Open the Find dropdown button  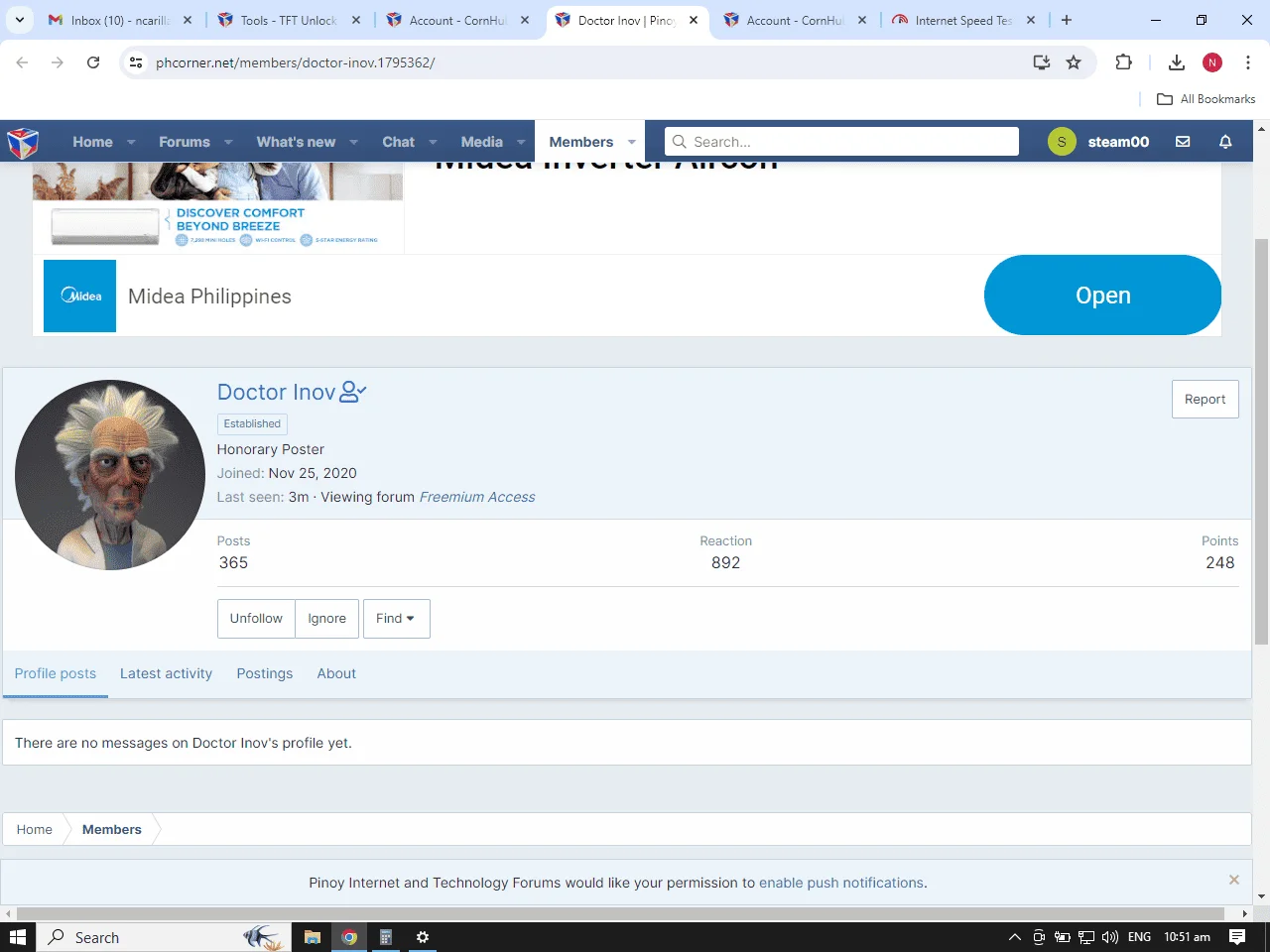coord(396,618)
